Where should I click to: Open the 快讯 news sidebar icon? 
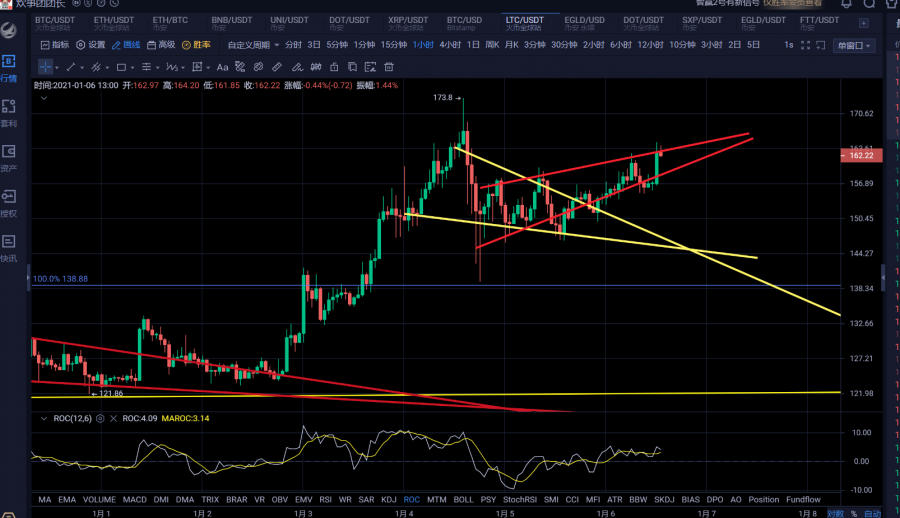coord(9,248)
